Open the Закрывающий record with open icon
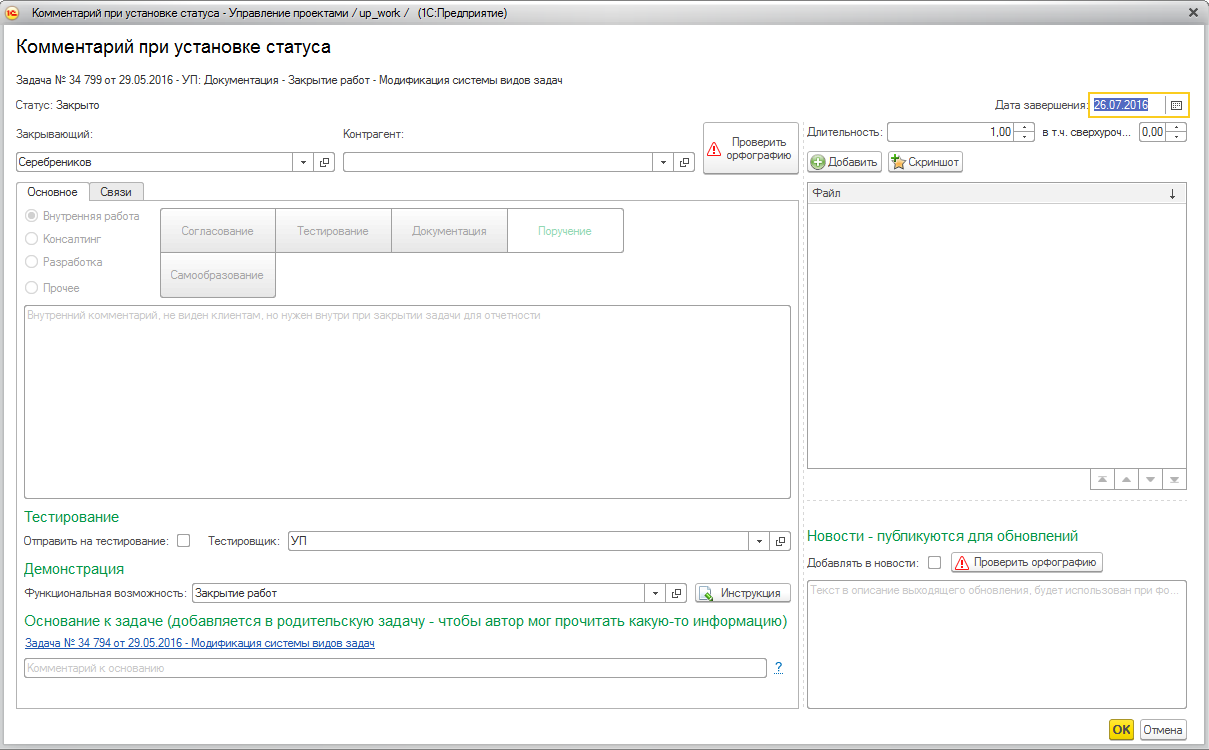The image size is (1209, 750). pyautogui.click(x=324, y=162)
